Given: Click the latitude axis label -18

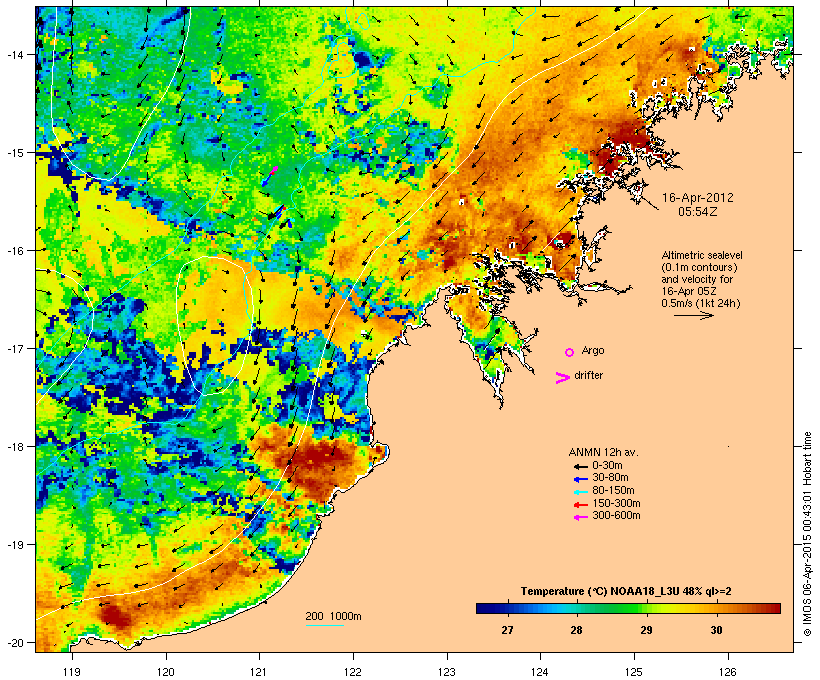Looking at the screenshot, I should 15,447.
